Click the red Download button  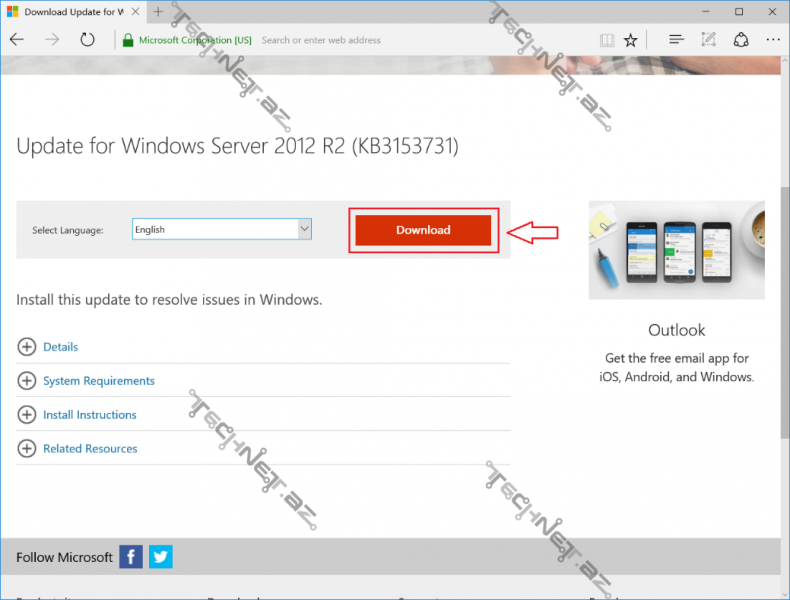pyautogui.click(x=423, y=230)
